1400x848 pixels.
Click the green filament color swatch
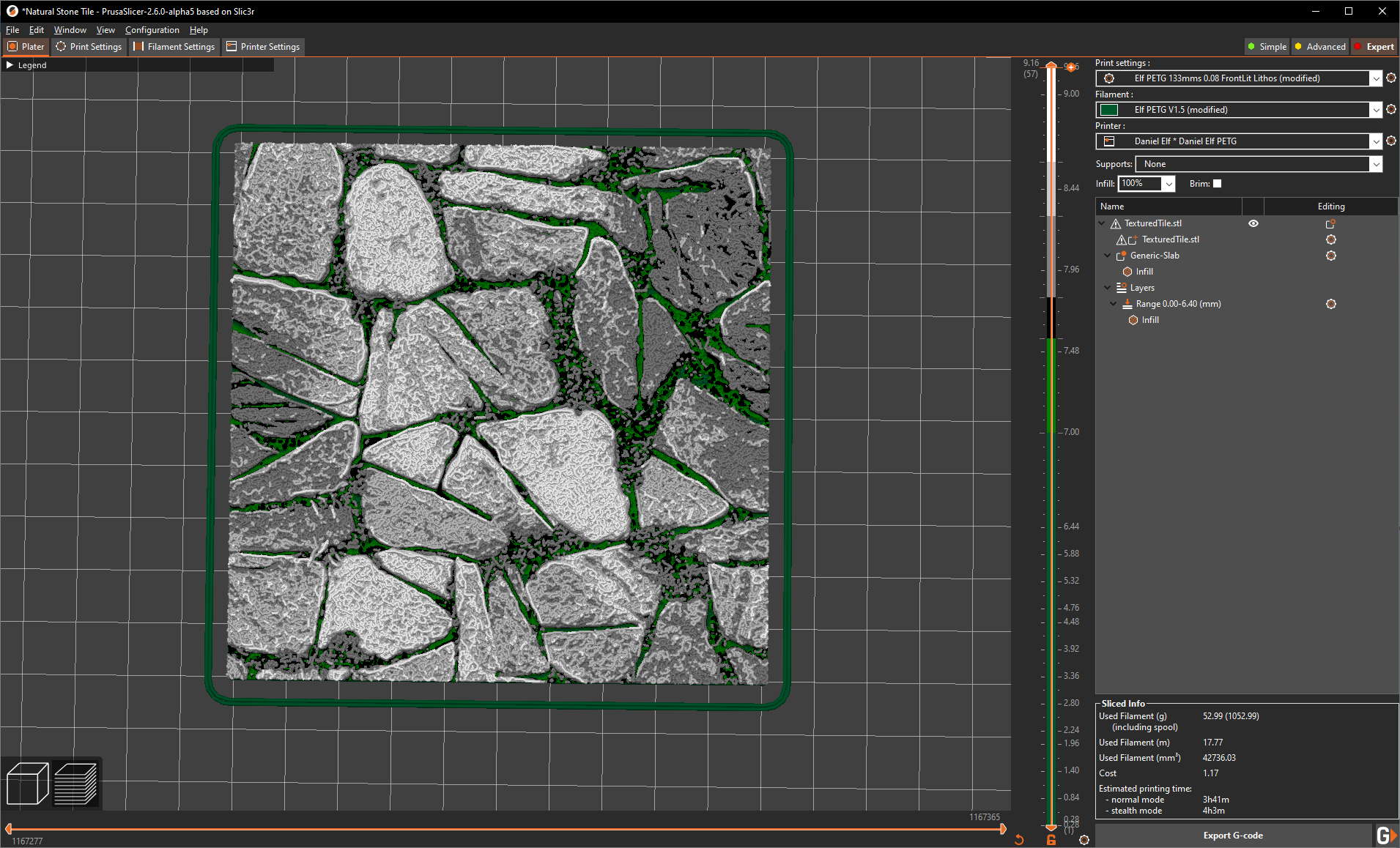point(1109,110)
